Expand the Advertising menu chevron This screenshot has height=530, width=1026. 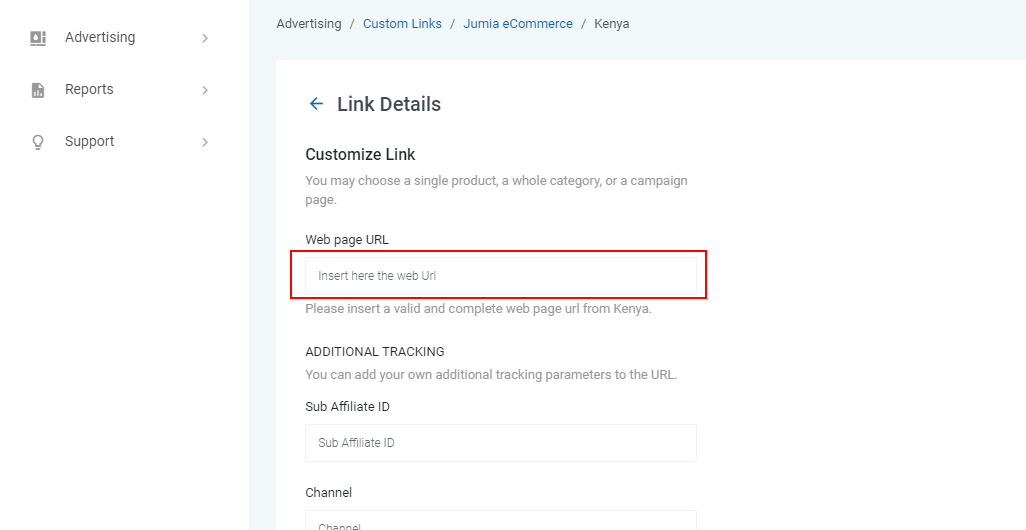click(205, 38)
